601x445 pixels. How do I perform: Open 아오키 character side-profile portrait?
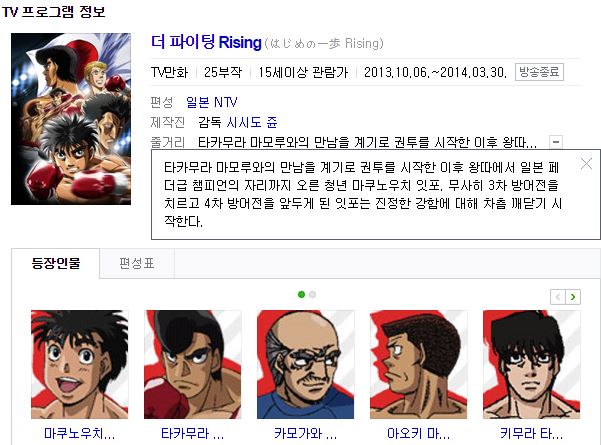[419, 365]
